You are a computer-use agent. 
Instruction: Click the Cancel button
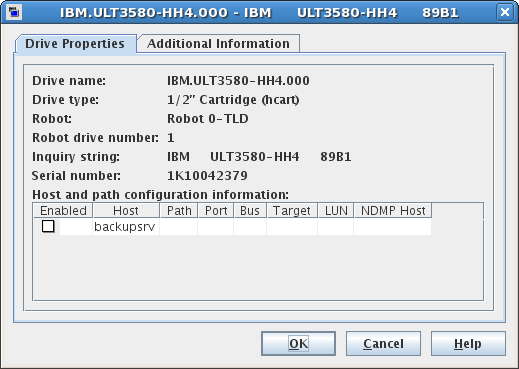coord(383,343)
